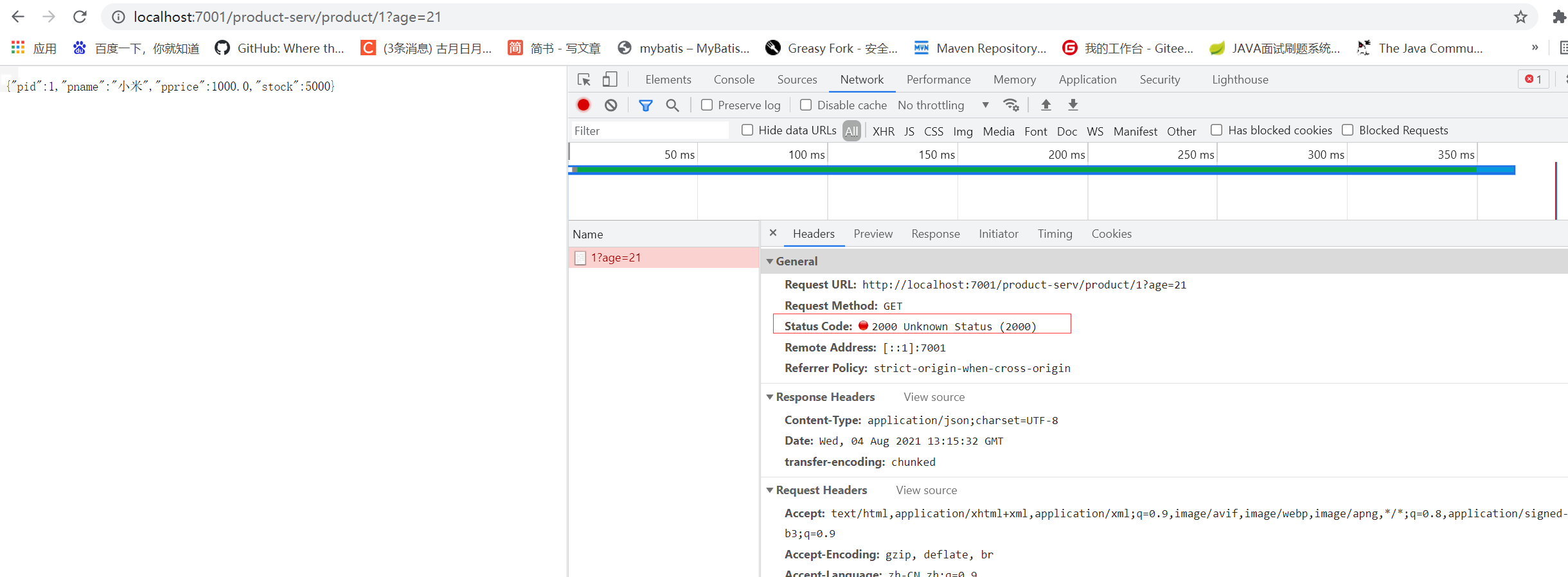Image resolution: width=1568 pixels, height=577 pixels.
Task: Open the Security tab
Action: click(1160, 80)
